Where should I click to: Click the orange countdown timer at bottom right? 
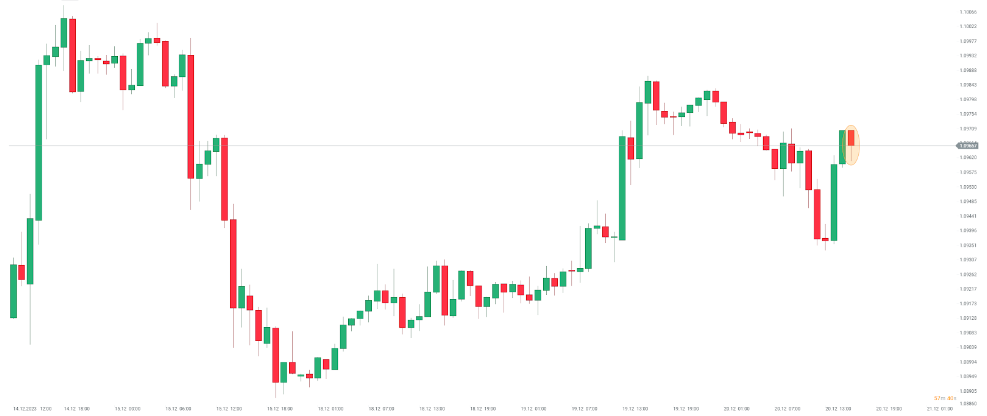pyautogui.click(x=944, y=399)
